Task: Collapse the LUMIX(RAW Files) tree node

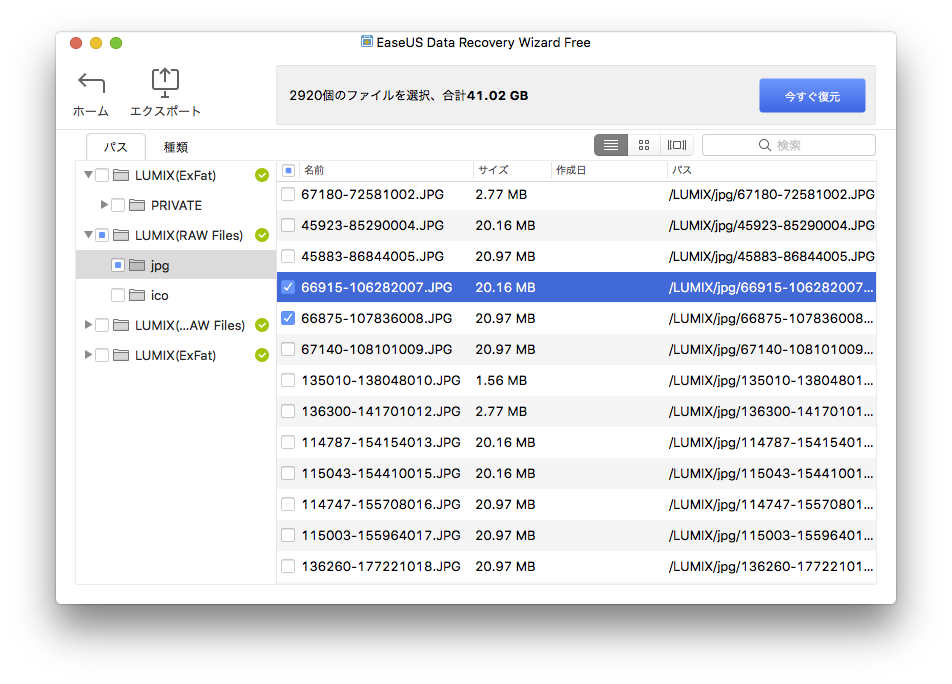Action: 88,235
